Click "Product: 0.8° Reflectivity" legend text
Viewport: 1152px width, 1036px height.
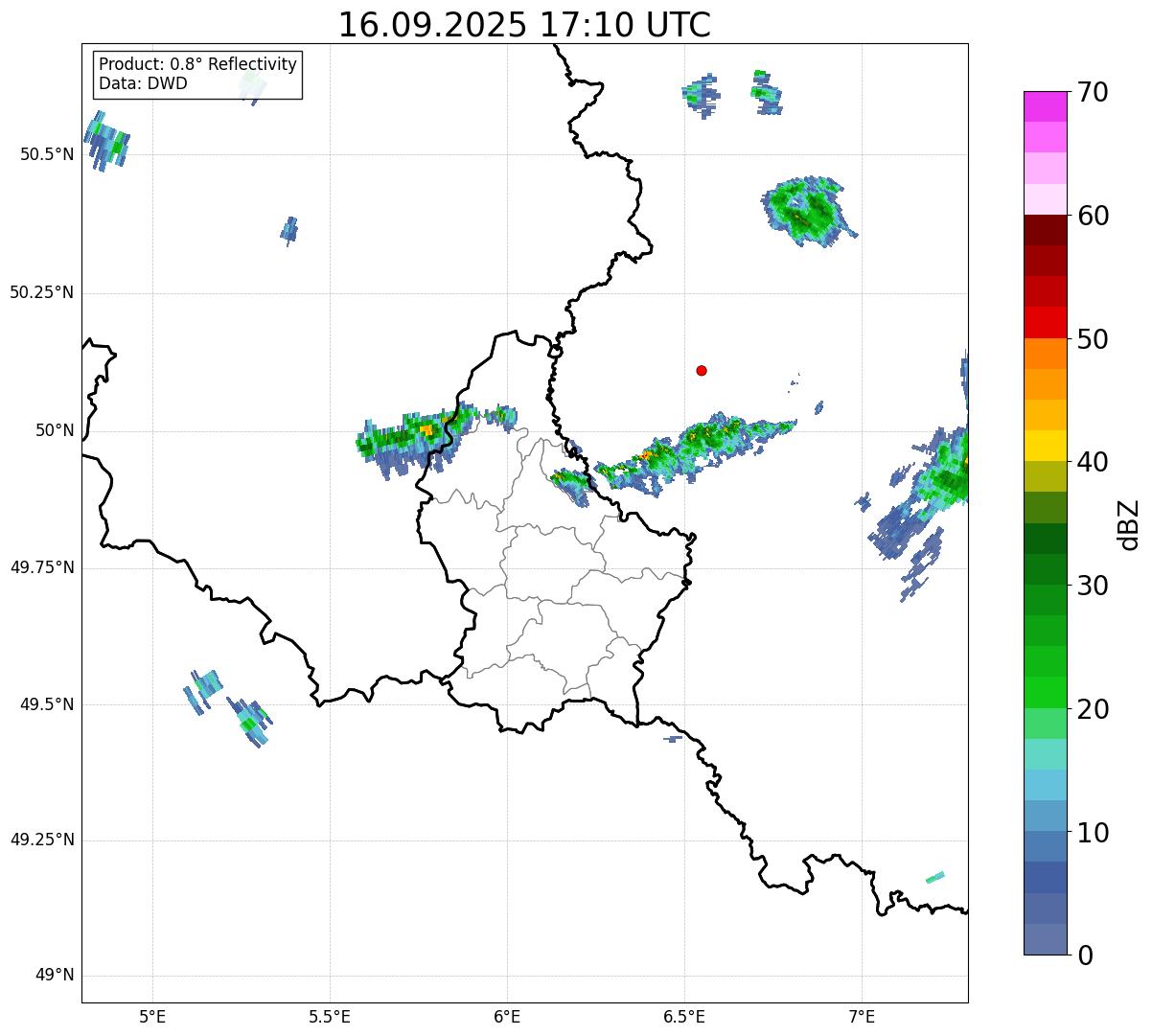[x=198, y=64]
